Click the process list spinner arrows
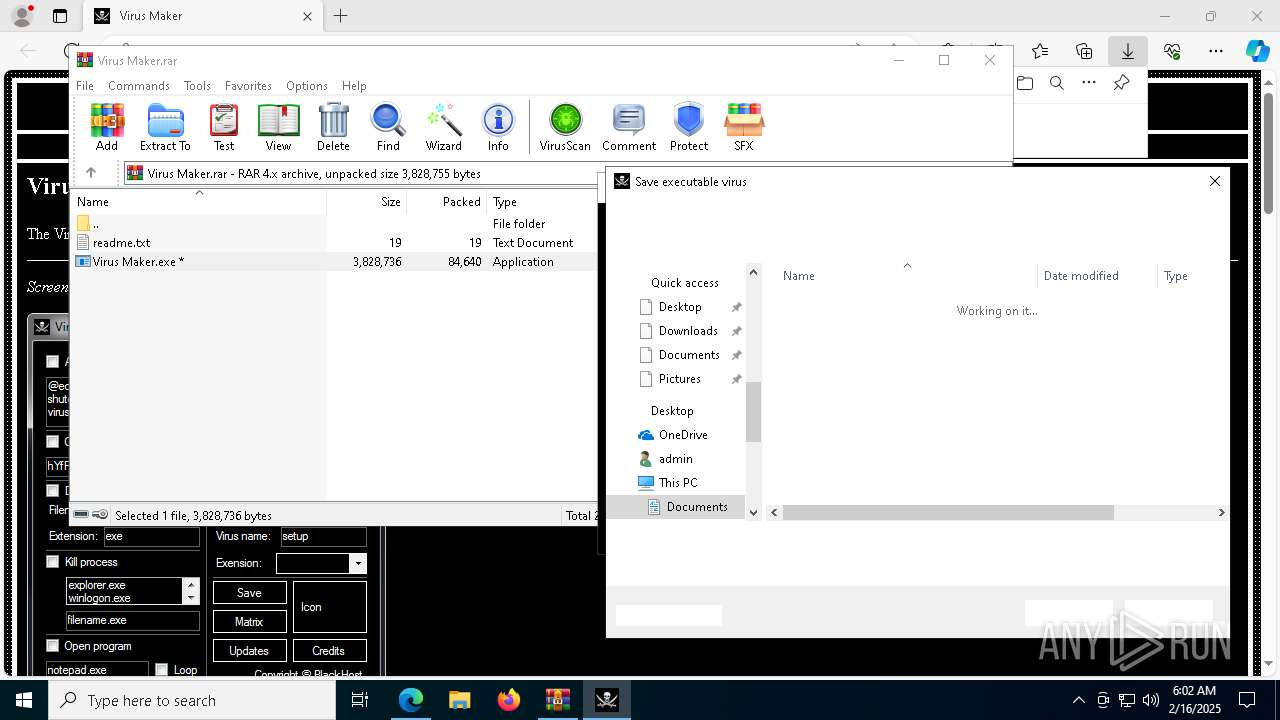The height and width of the screenshot is (720, 1280). (x=191, y=591)
